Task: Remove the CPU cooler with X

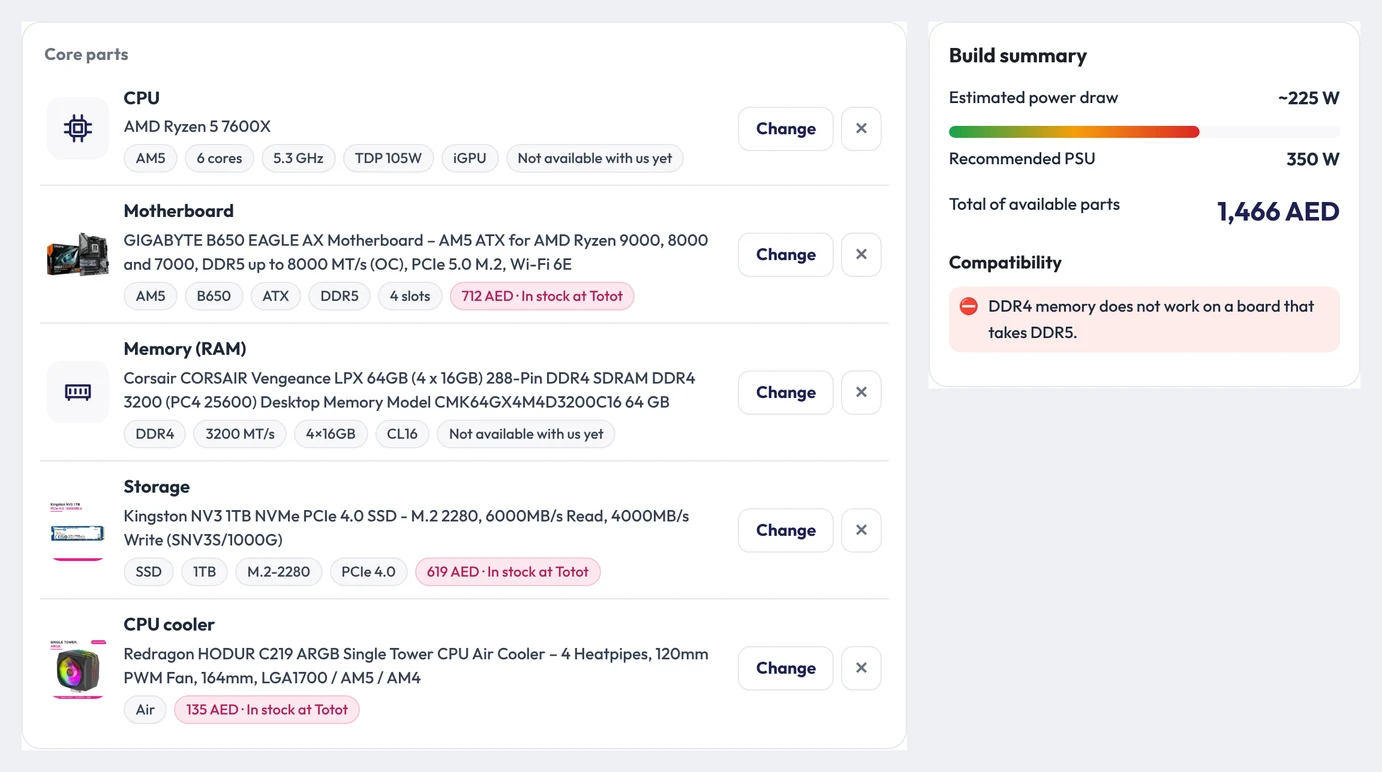Action: 861,669
